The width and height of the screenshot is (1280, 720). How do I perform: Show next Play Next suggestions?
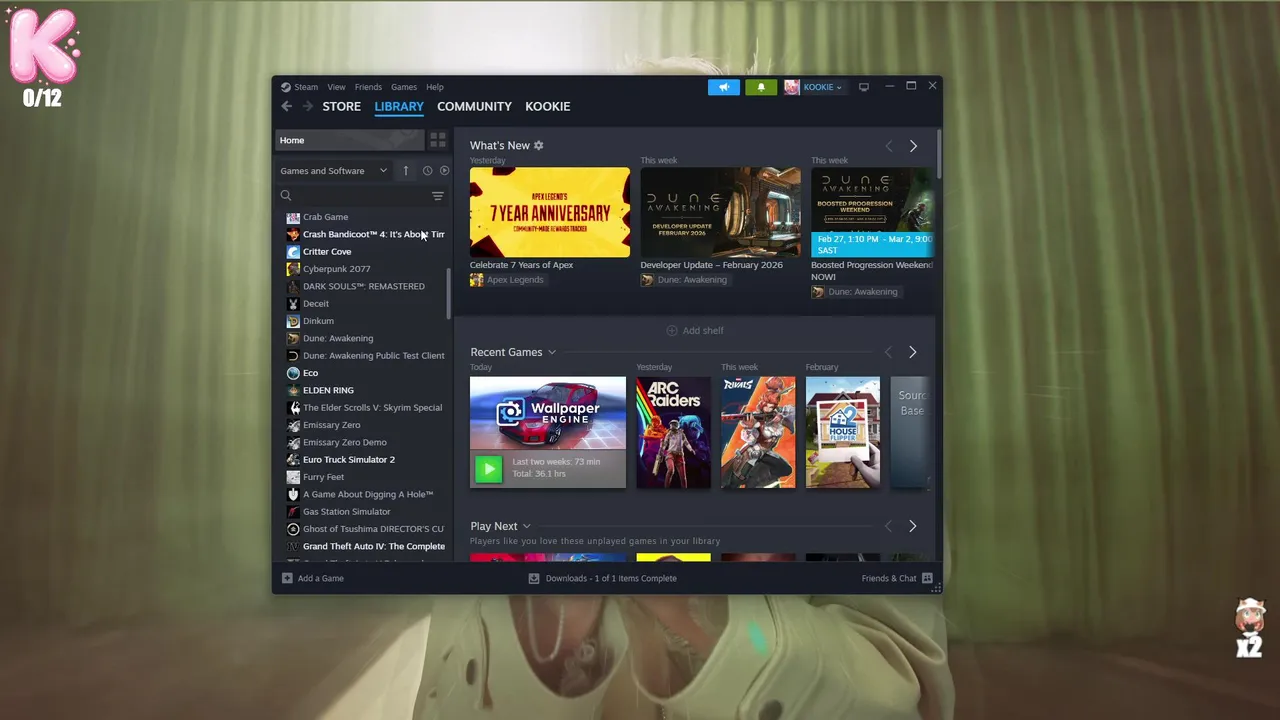[912, 526]
